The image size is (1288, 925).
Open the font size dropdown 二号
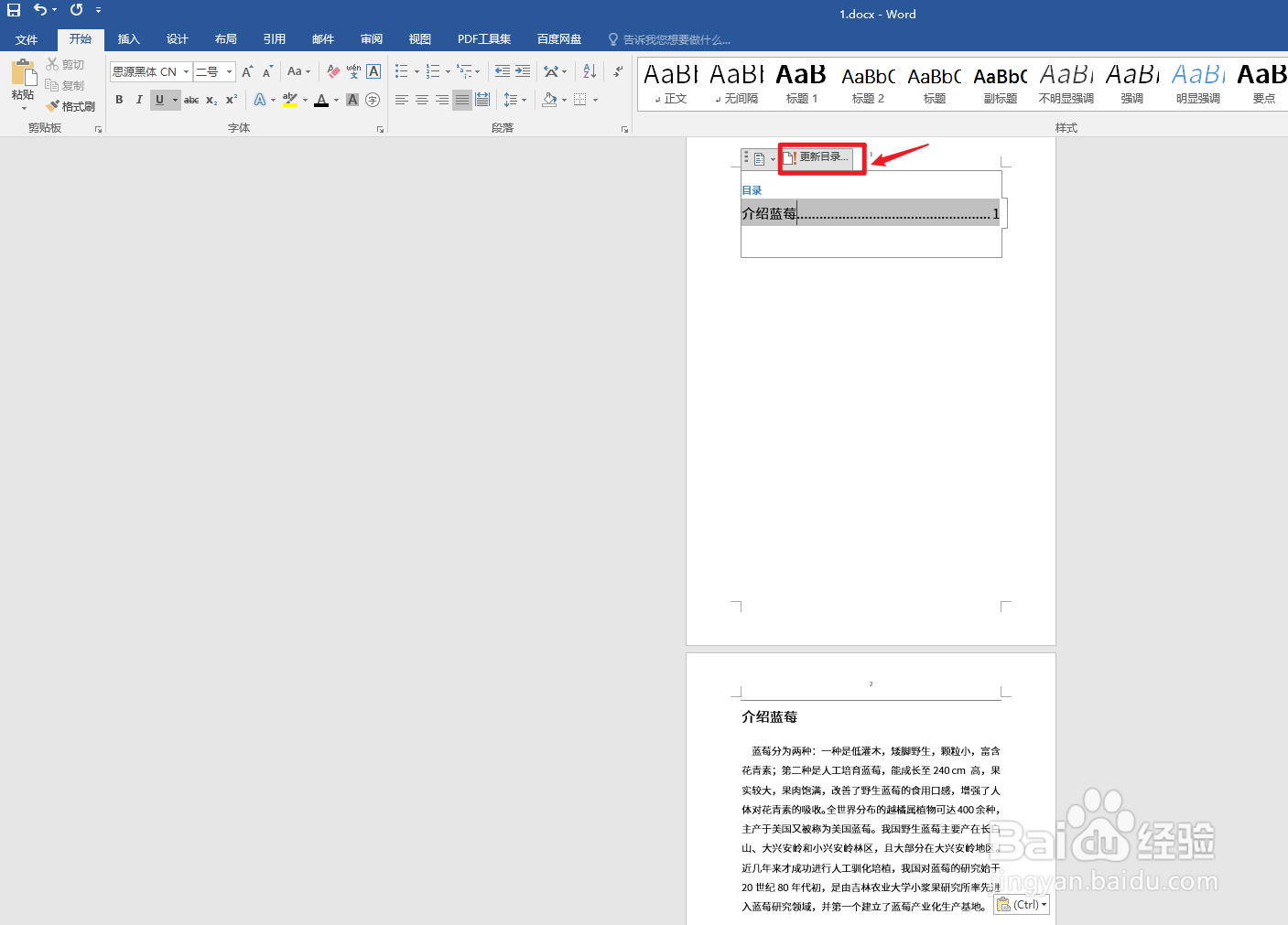pyautogui.click(x=229, y=71)
